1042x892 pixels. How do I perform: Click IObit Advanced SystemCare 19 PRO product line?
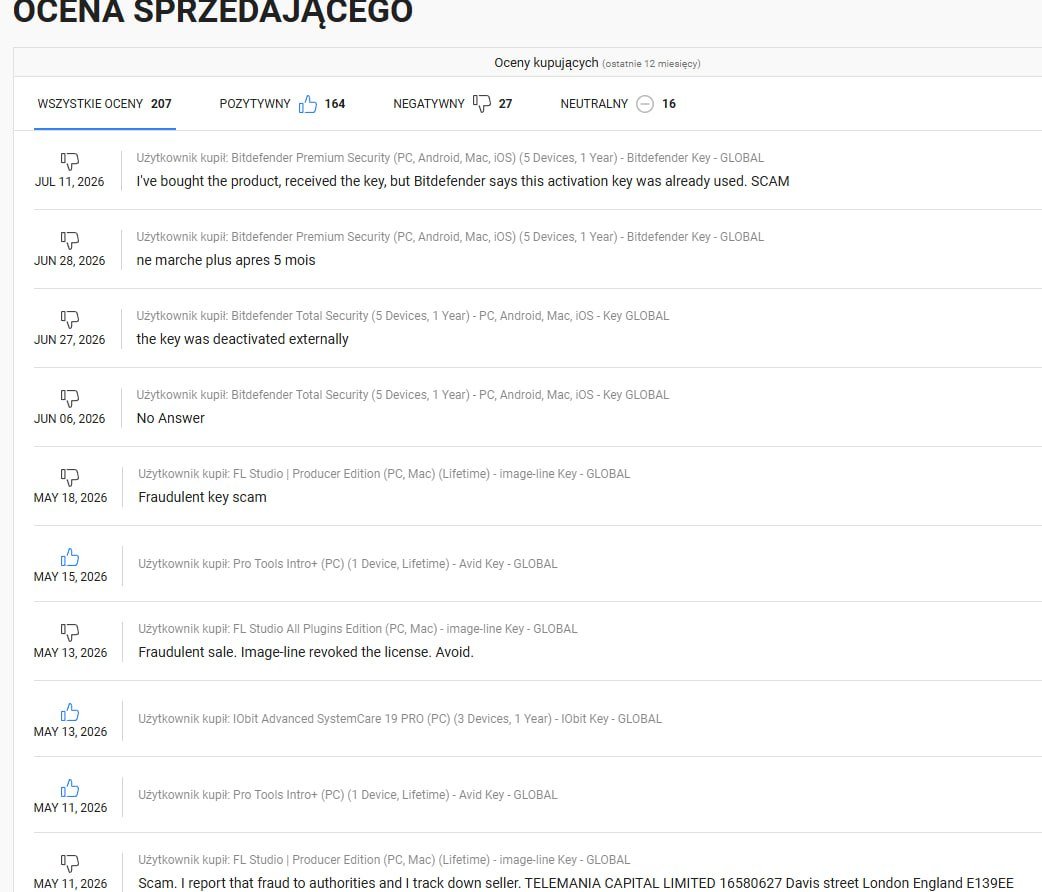tap(400, 719)
